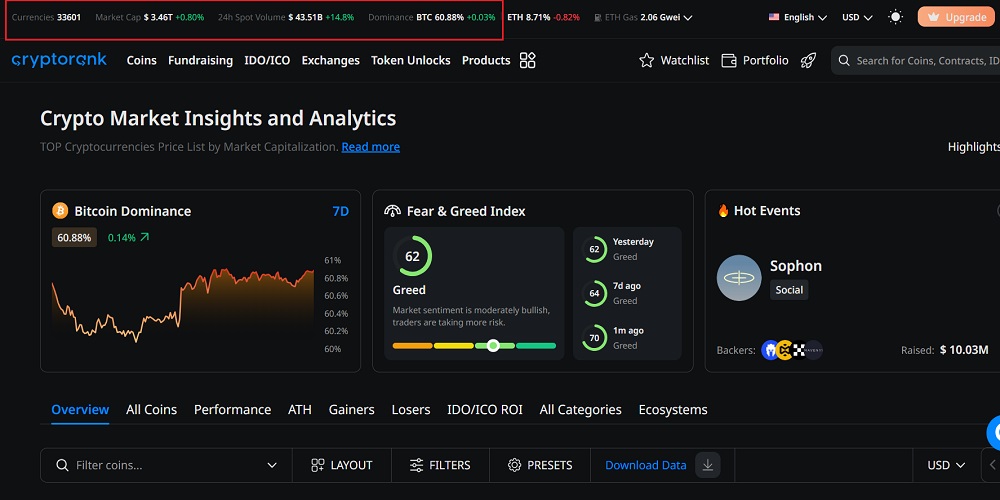Image resolution: width=1000 pixels, height=500 pixels.
Task: Open the FILTERS button
Action: pos(440,465)
